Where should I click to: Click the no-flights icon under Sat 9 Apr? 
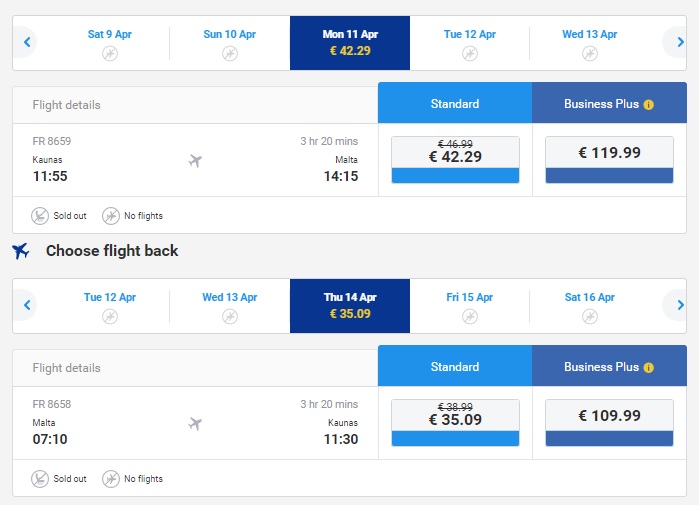pos(110,54)
